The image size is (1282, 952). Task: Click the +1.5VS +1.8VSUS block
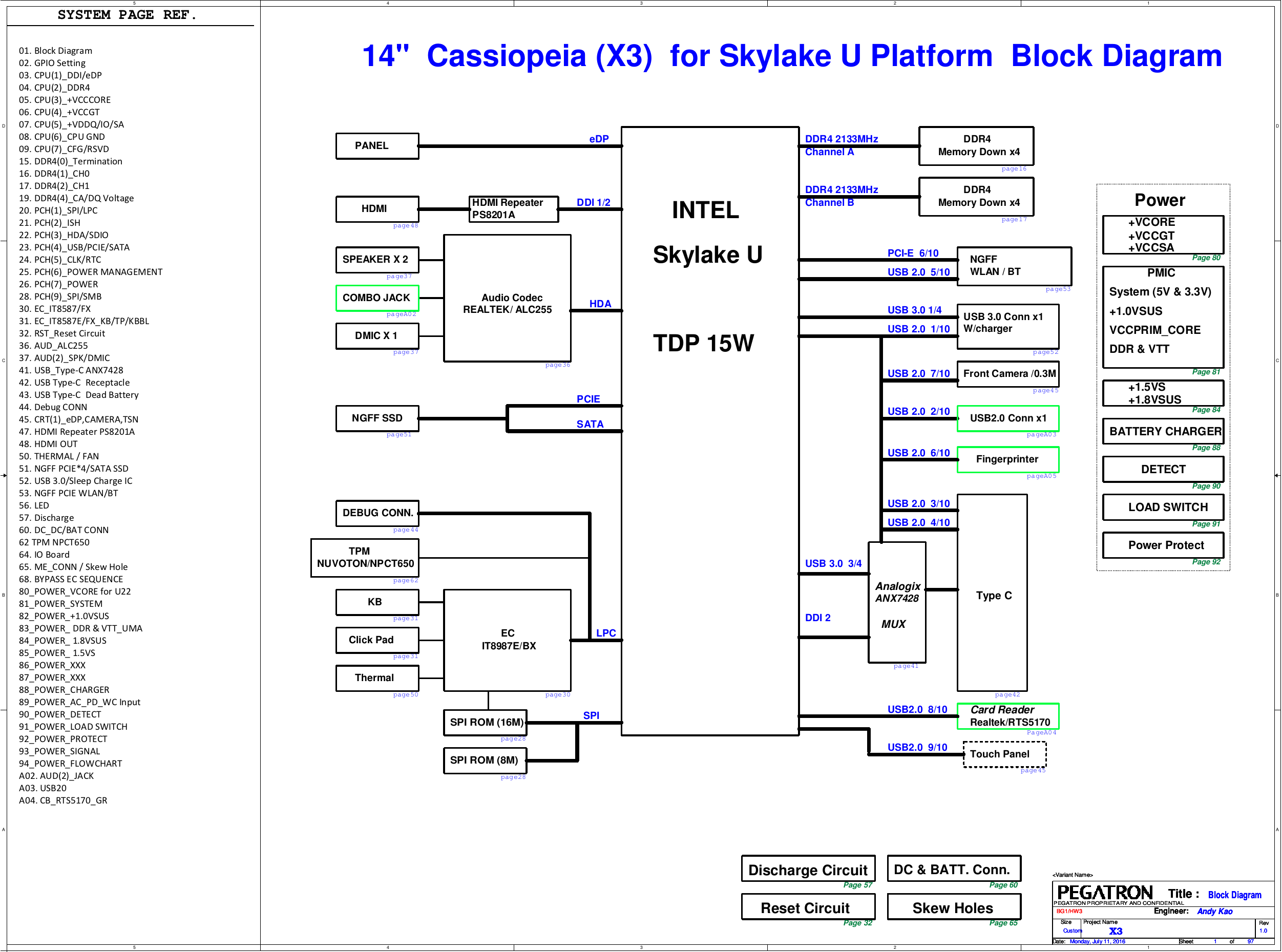pyautogui.click(x=1163, y=394)
